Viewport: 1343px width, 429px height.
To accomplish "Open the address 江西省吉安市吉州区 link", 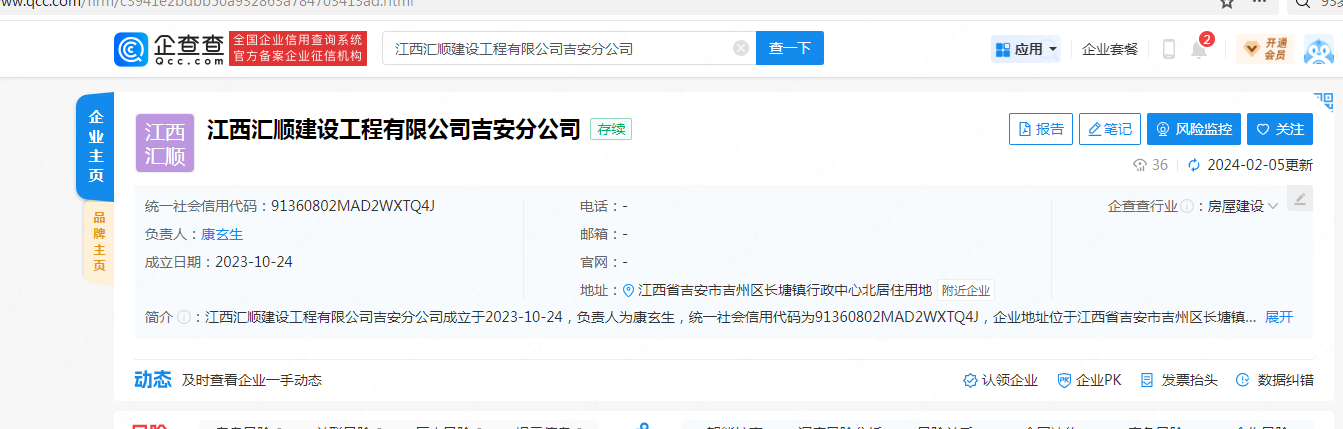I will 785,290.
